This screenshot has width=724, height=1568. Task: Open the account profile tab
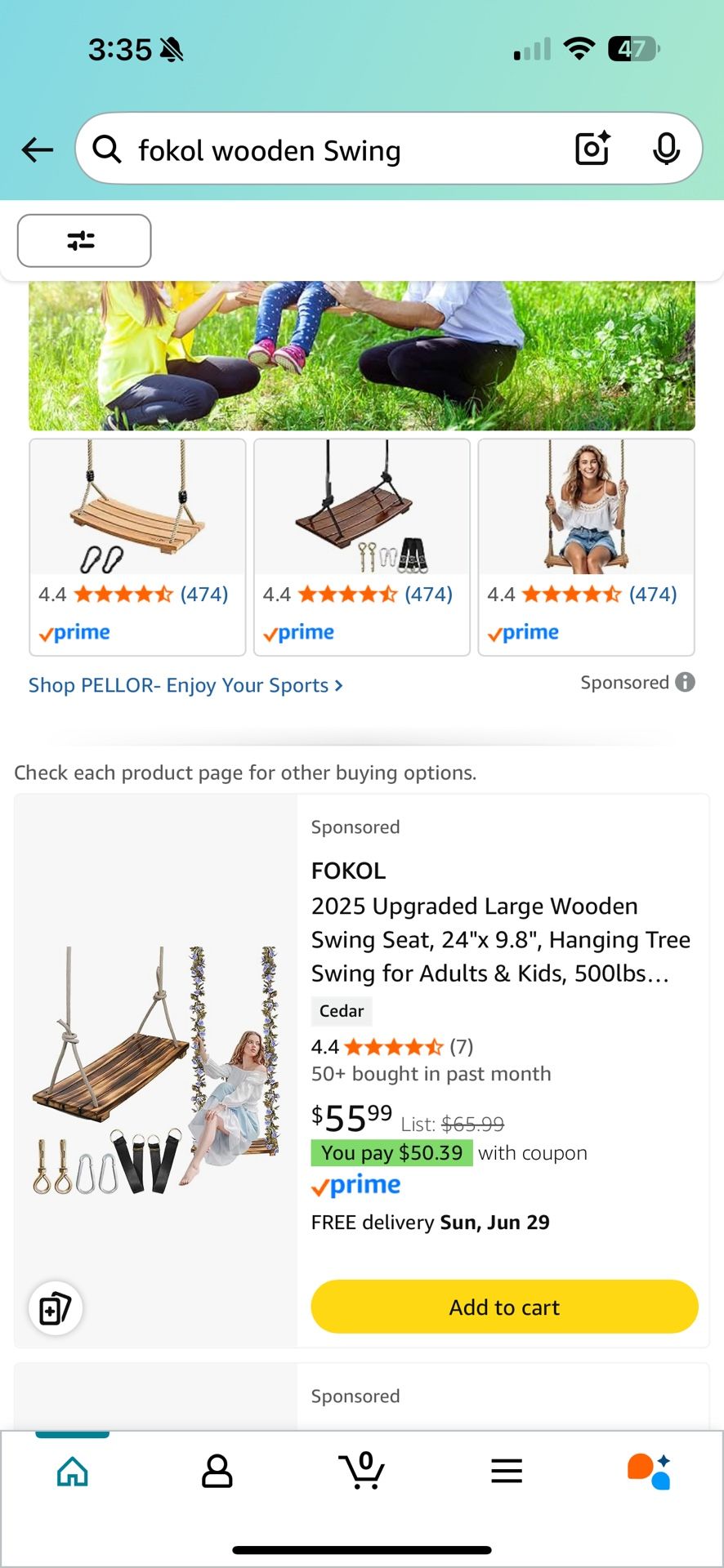coord(217,1472)
